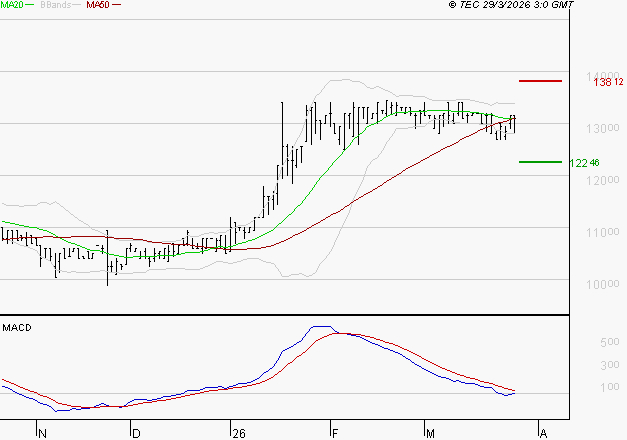Click the MACD 300 axis value

(610, 365)
